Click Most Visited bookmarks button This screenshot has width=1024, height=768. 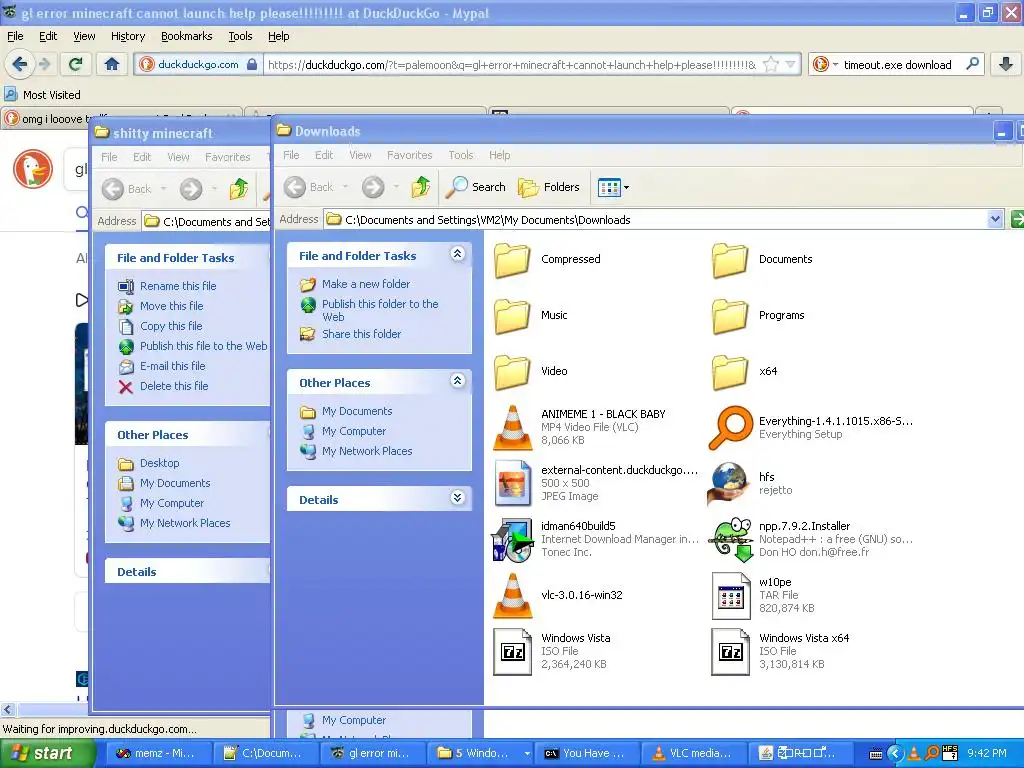pos(43,95)
